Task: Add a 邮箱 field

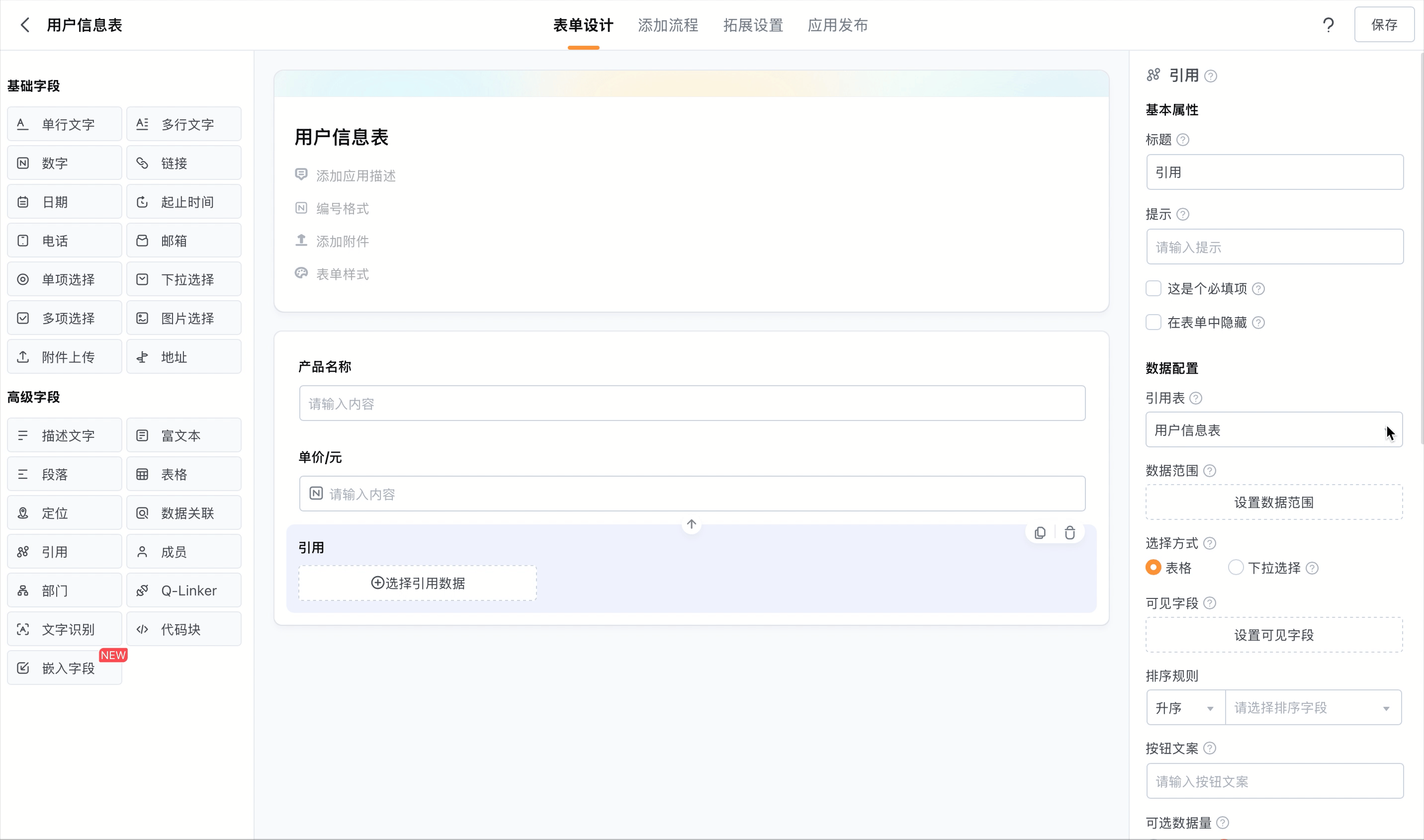Action: [184, 241]
